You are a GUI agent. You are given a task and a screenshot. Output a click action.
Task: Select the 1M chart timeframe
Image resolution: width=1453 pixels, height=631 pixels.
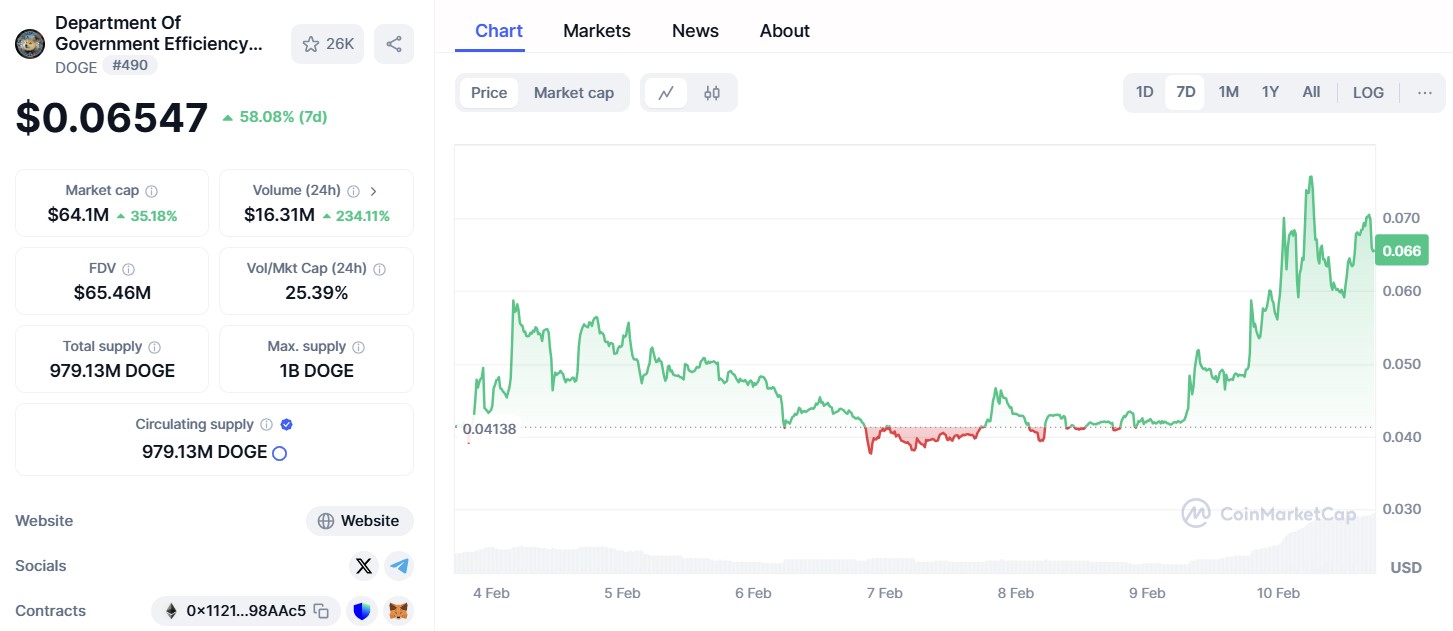pos(1228,91)
